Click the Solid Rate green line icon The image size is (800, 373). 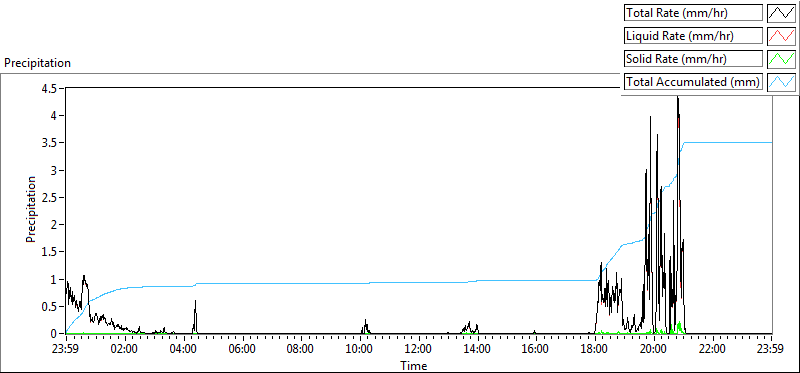click(x=781, y=59)
